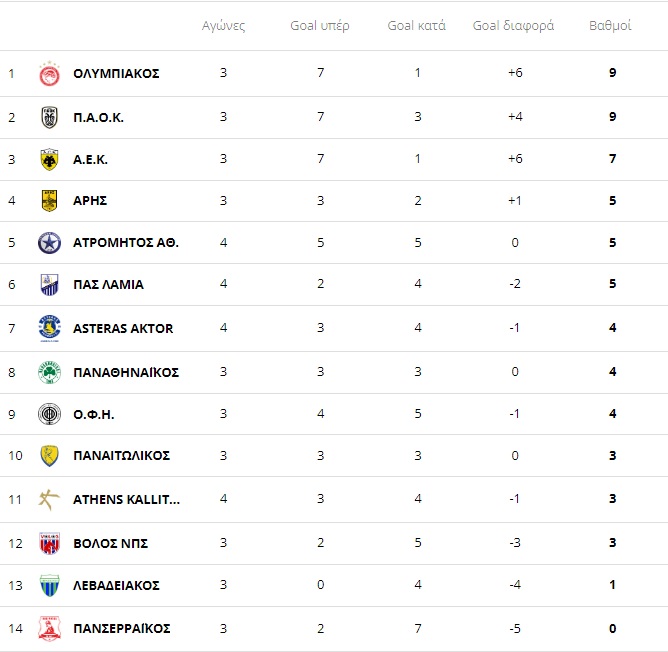Image resolution: width=668 pixels, height=652 pixels.
Task: Sort by Goal υπέρ column header
Action: click(320, 26)
